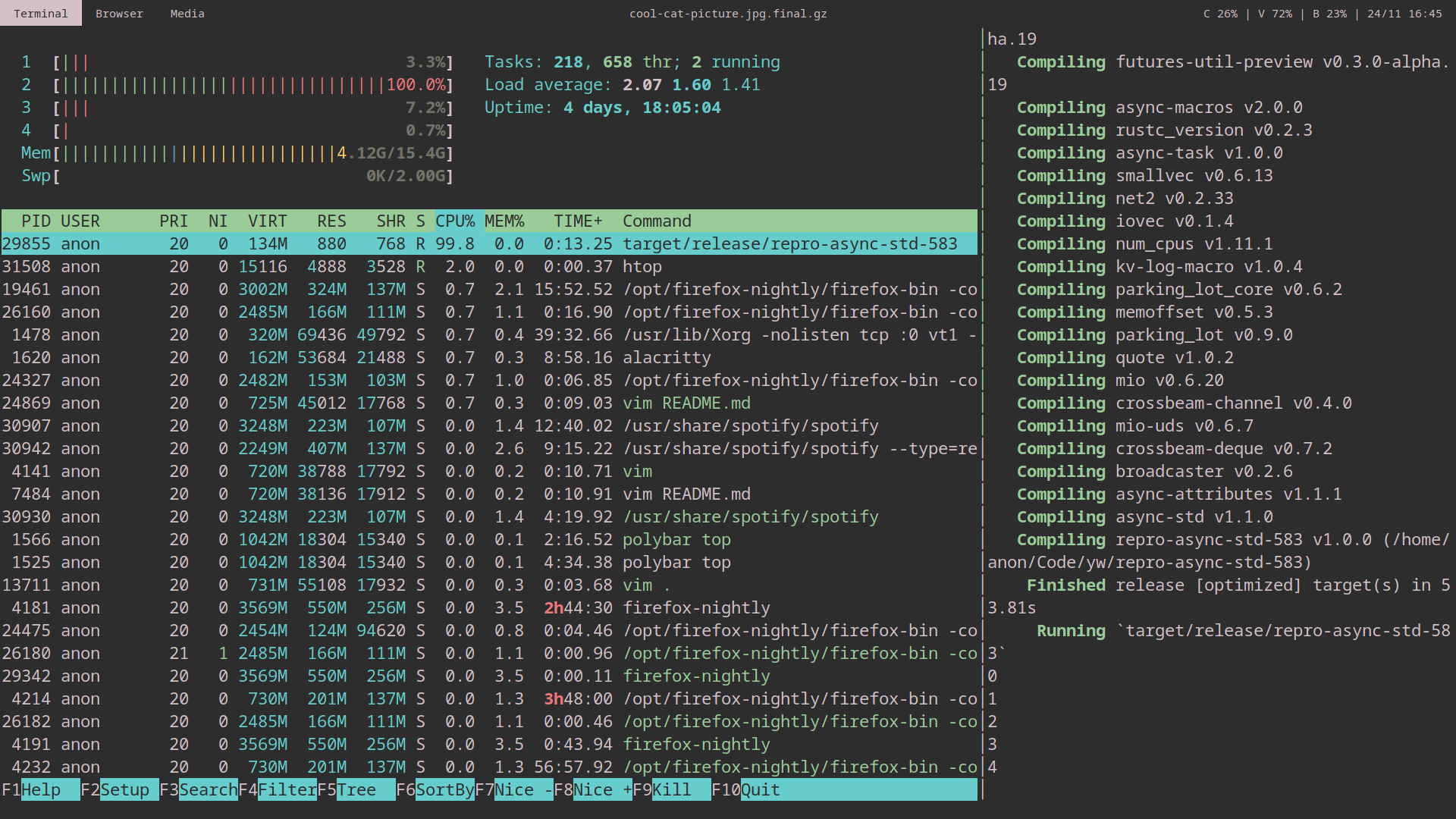Quit htop via F10Quit
This screenshot has width=1456, height=819.
747,789
